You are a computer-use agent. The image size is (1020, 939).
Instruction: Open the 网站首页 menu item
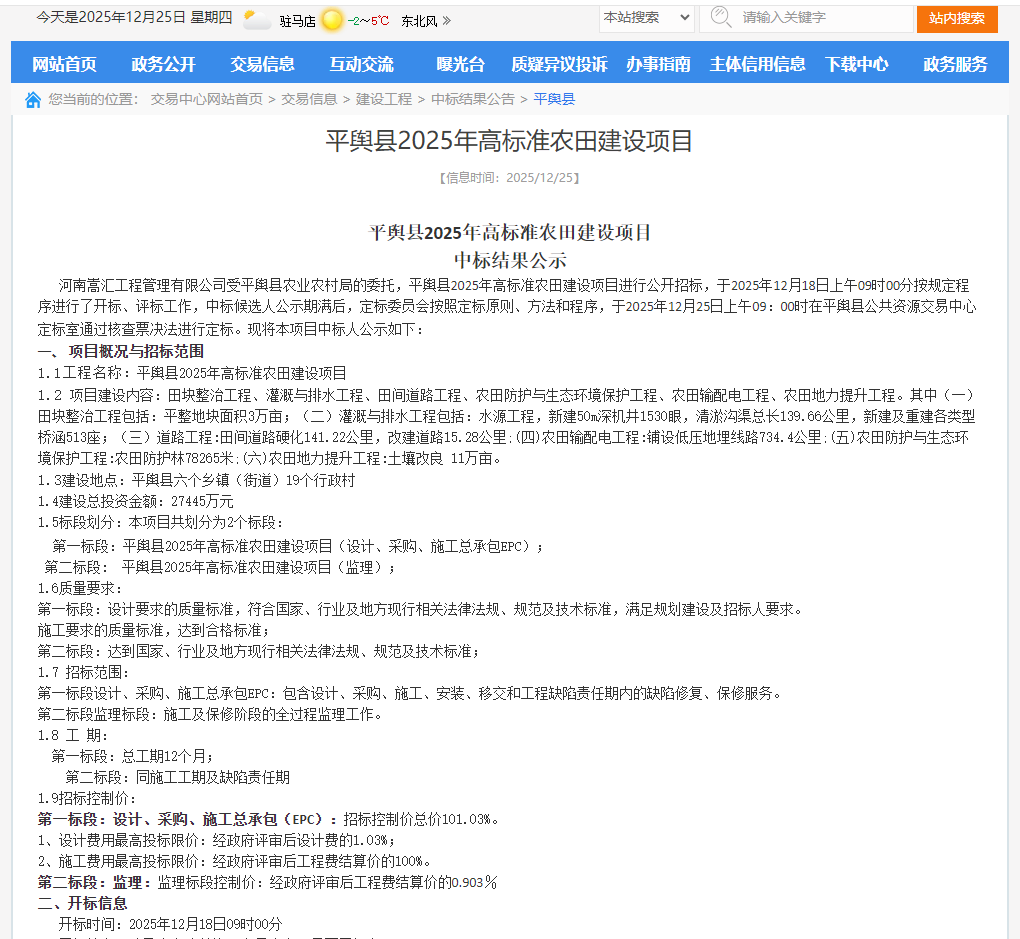(x=64, y=64)
